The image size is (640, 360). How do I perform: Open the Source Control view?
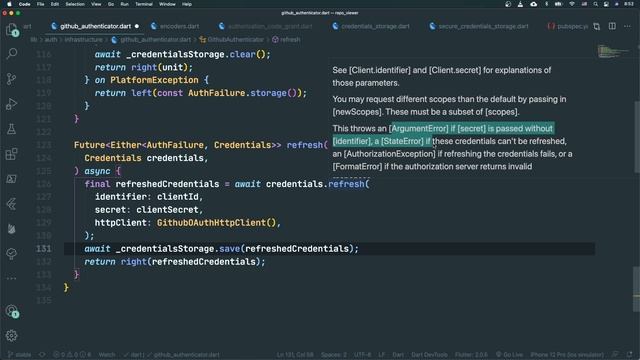(x=12, y=79)
